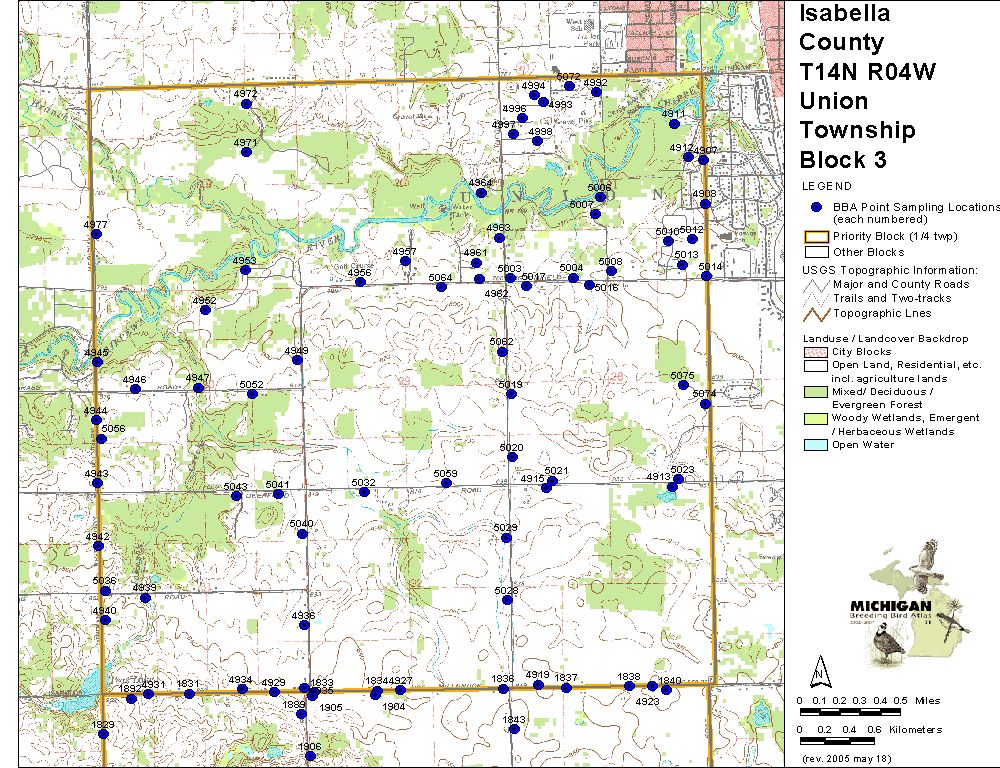Select the point marker labeled 4952

pos(205,310)
